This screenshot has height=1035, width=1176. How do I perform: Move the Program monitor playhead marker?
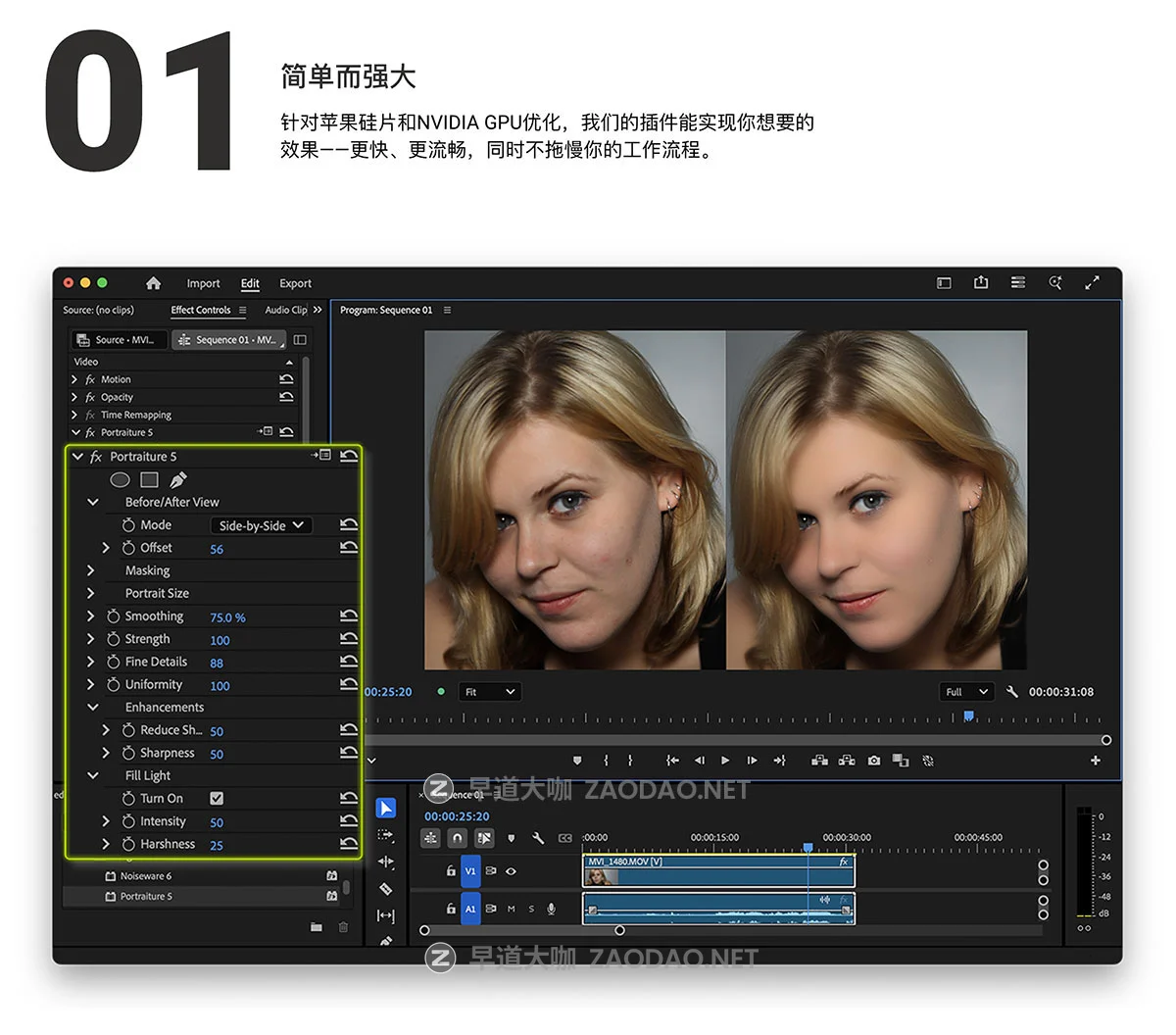pyautogui.click(x=968, y=716)
